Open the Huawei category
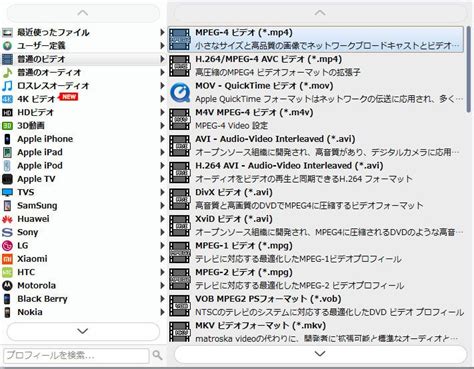 point(83,219)
